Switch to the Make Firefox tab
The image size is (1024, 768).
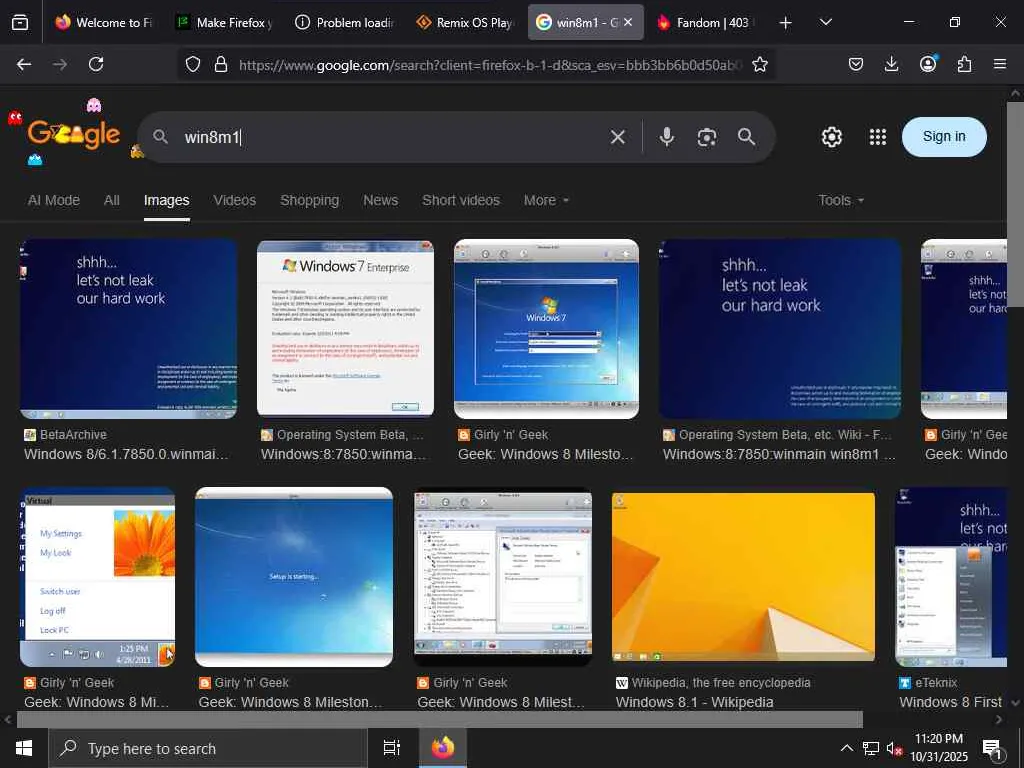[224, 22]
